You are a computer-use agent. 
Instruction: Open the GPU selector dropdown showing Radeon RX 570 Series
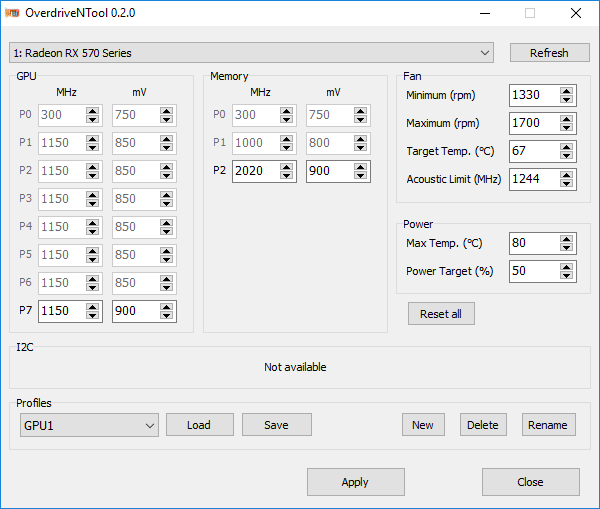[x=251, y=53]
